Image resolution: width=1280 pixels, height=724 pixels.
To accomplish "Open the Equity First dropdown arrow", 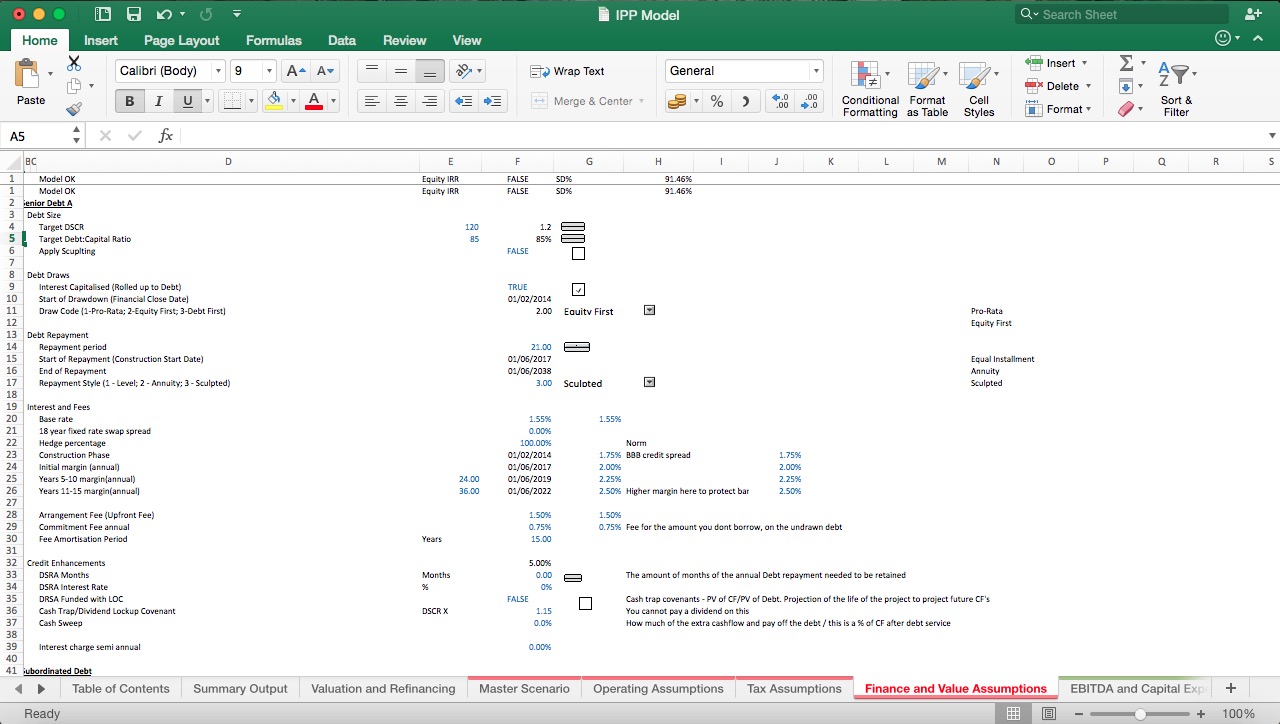I will coord(649,310).
